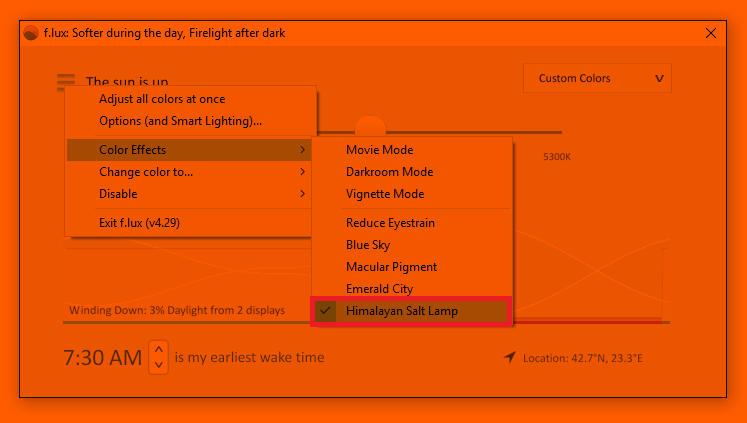The width and height of the screenshot is (747, 423).
Task: Expand the Disable submenu
Action: 190,194
